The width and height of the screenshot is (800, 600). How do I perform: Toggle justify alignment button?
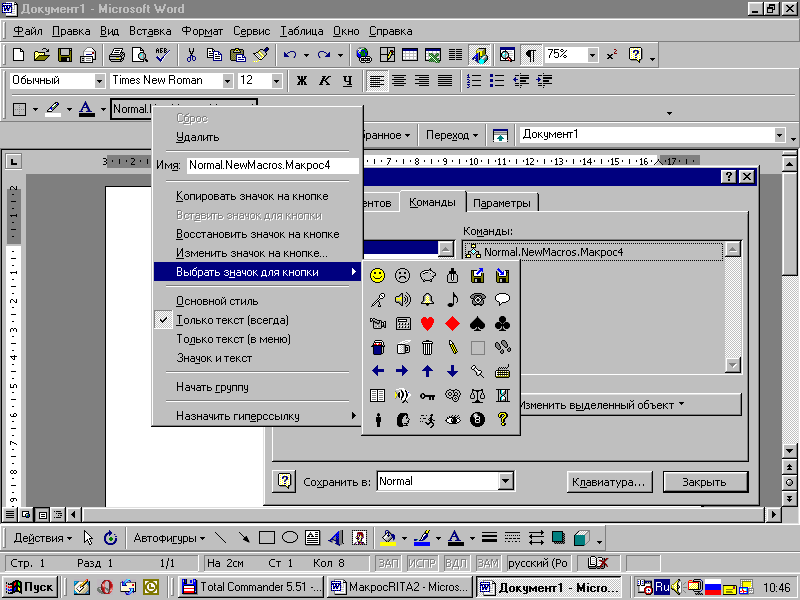coord(445,81)
